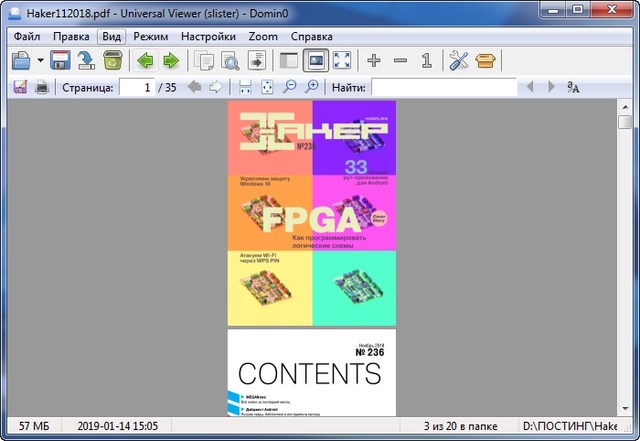640x441 pixels.
Task: Open the Файл menu
Action: point(27,36)
